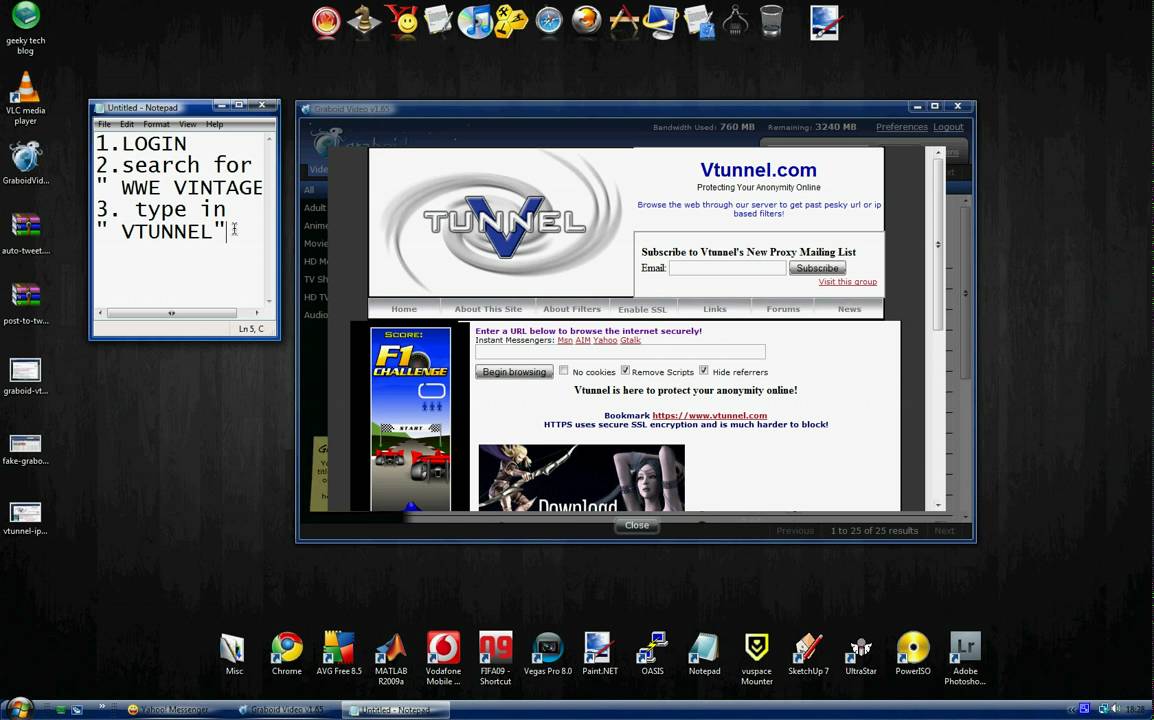Open UltraStar shortcut in bottom dock
The height and width of the screenshot is (720, 1154).
860,654
